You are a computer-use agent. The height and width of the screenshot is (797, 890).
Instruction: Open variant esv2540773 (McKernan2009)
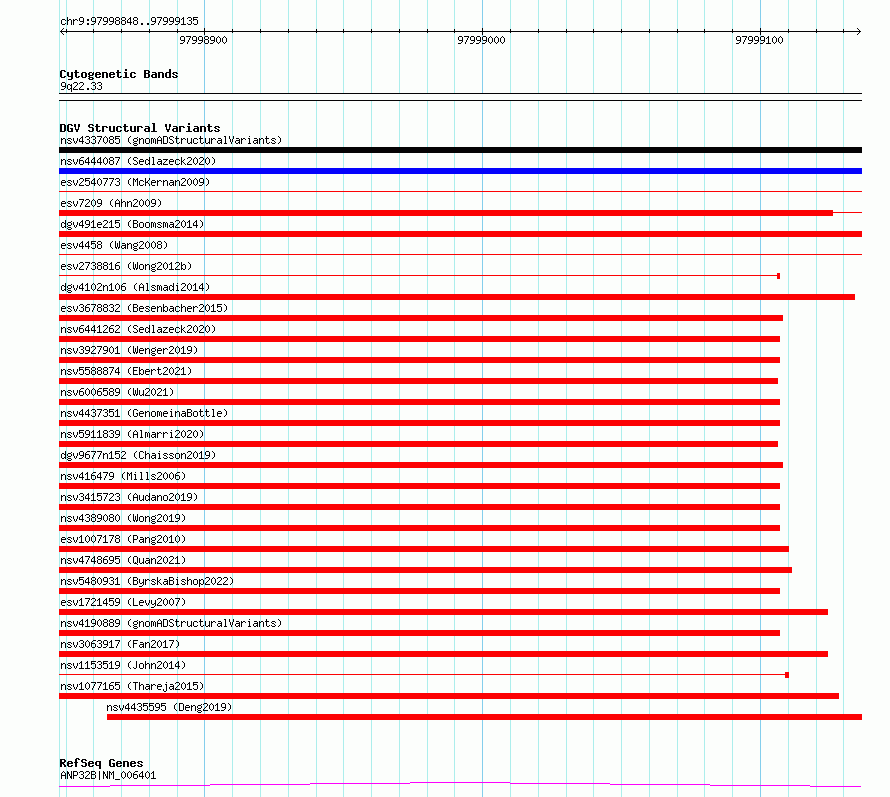point(135,182)
